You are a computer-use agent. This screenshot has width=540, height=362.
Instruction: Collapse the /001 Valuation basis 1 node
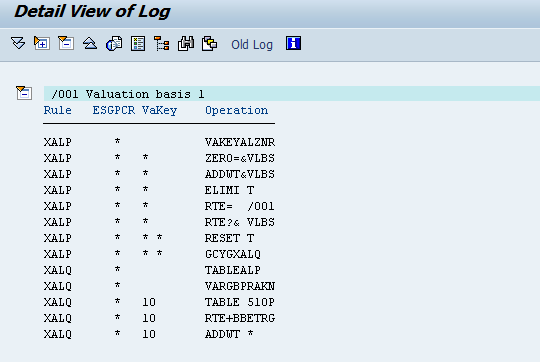click(x=24, y=93)
